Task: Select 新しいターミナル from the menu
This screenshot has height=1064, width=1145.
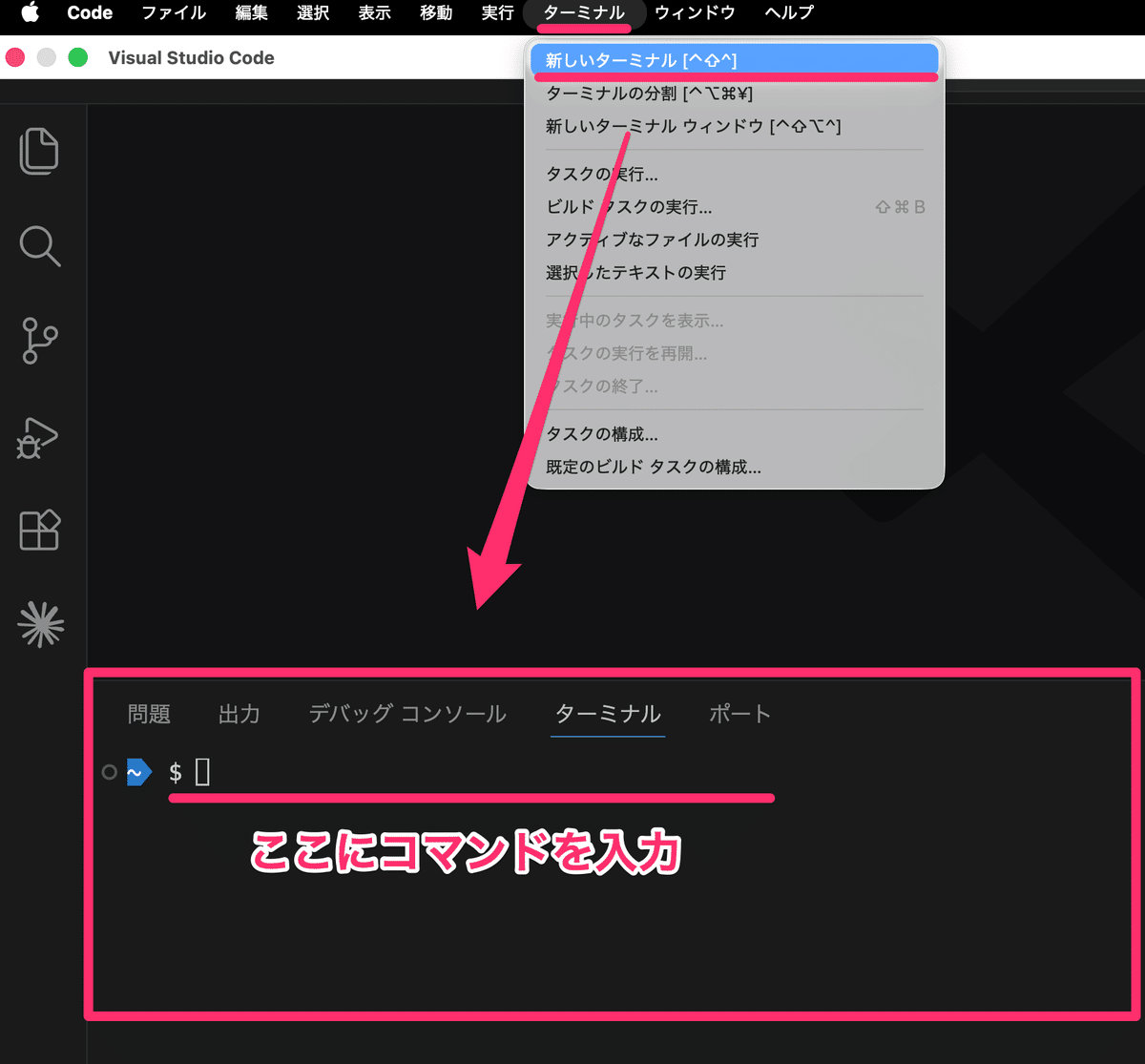Action: 735,60
